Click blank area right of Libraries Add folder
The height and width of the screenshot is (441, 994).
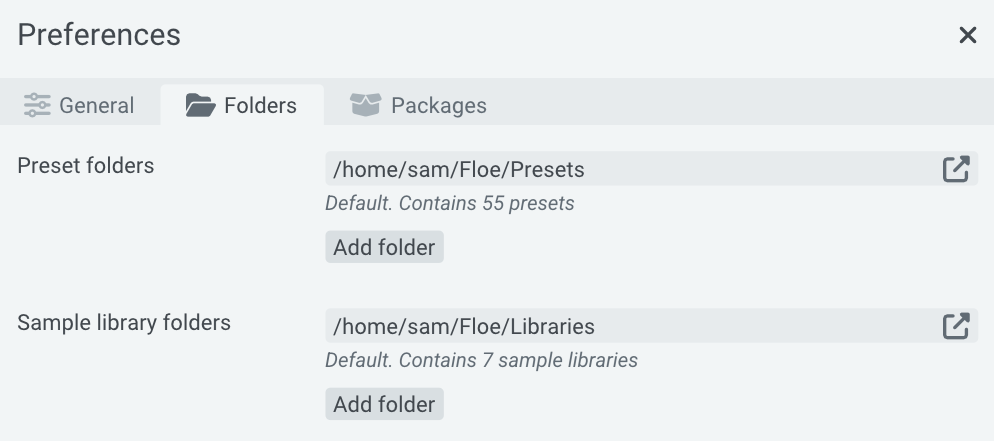tap(700, 404)
